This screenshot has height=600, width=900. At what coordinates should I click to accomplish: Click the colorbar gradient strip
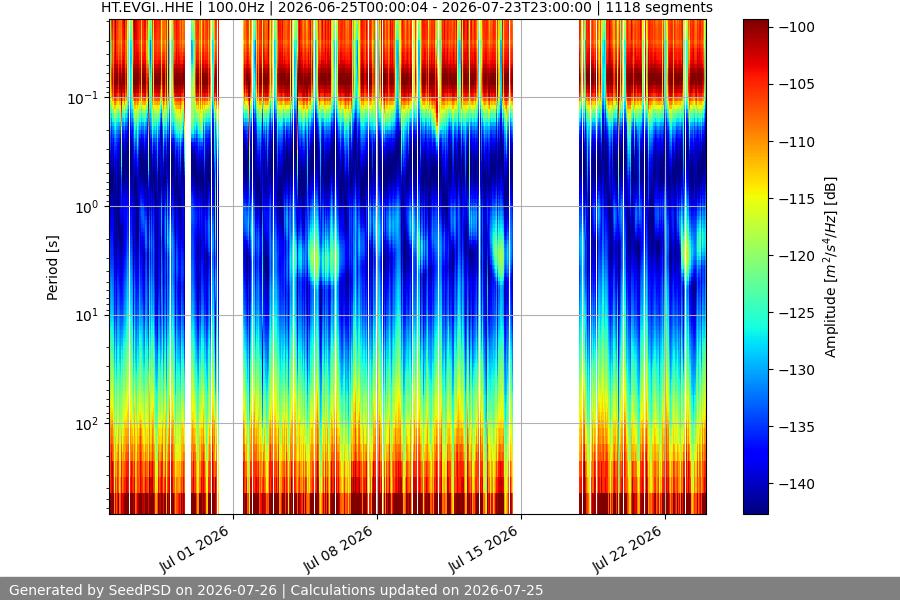click(x=755, y=267)
